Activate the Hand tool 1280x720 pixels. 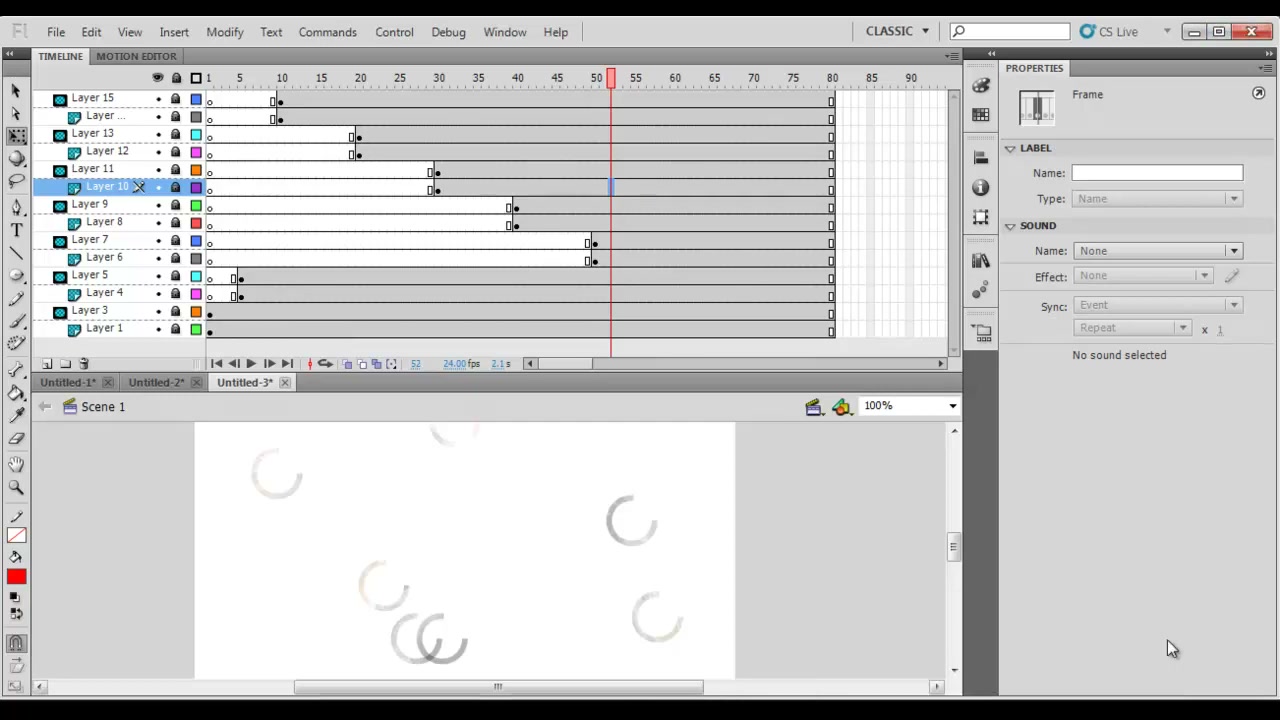click(16, 465)
